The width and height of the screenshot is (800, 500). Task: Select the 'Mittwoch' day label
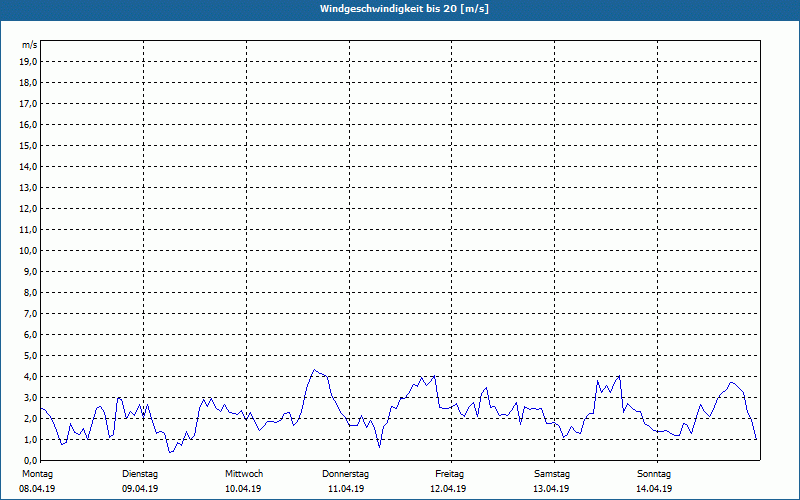click(x=244, y=474)
